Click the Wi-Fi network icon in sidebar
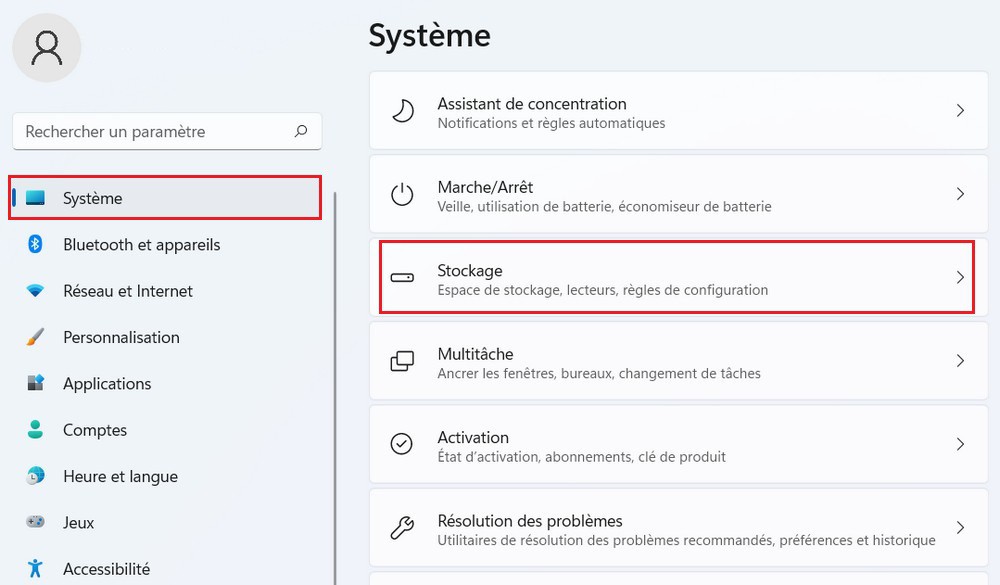Screen dimensions: 1000x585 (36, 291)
